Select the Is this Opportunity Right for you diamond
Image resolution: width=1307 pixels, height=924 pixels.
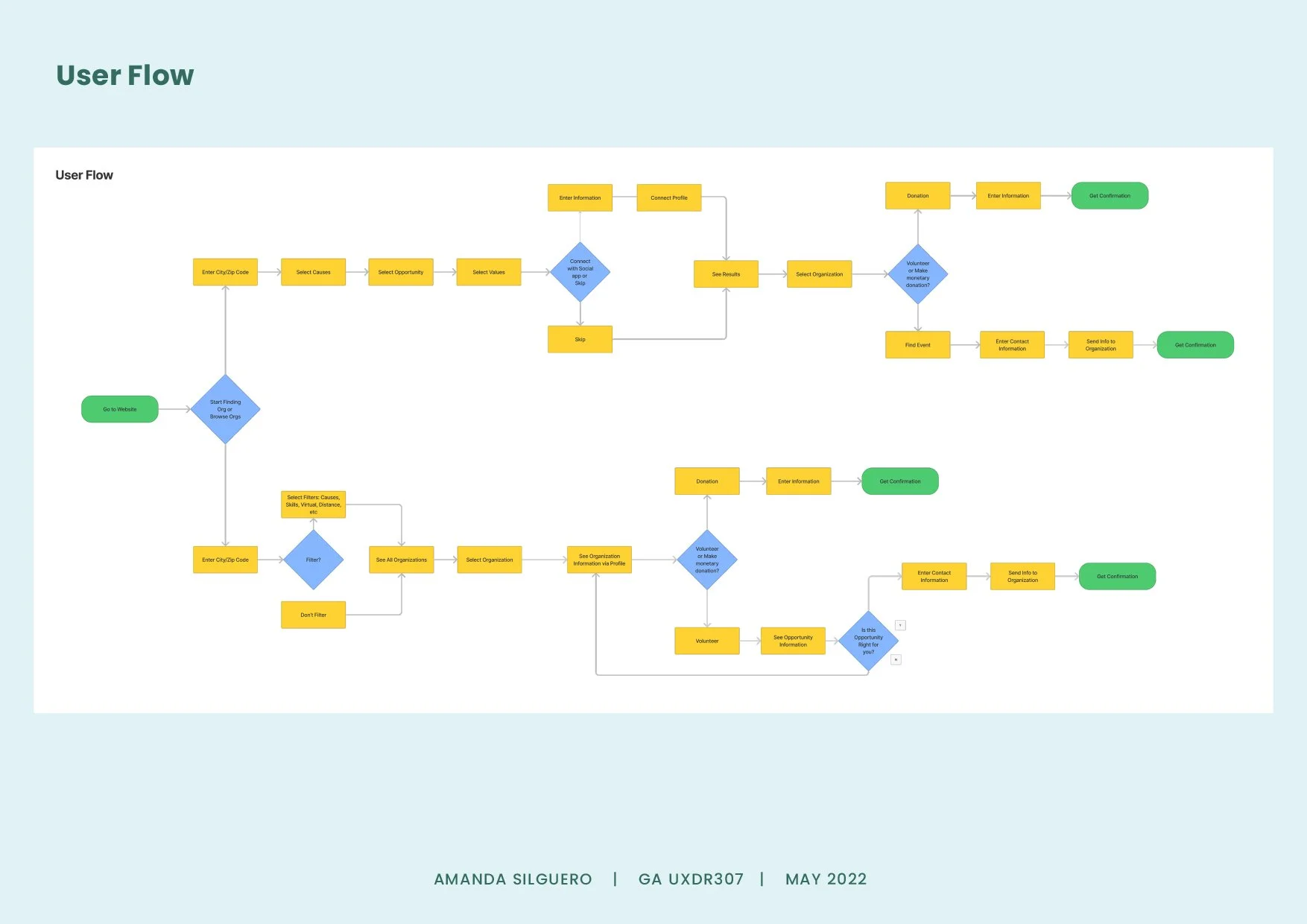[868, 641]
